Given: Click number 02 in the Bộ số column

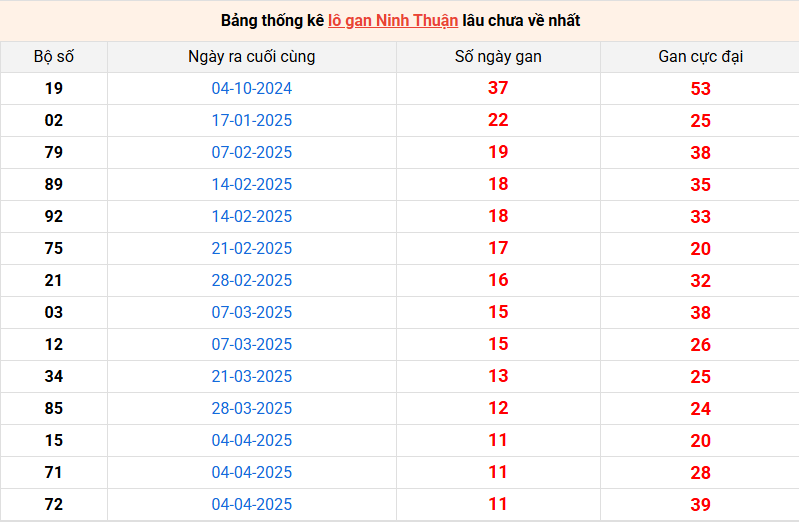Looking at the screenshot, I should (53, 121).
